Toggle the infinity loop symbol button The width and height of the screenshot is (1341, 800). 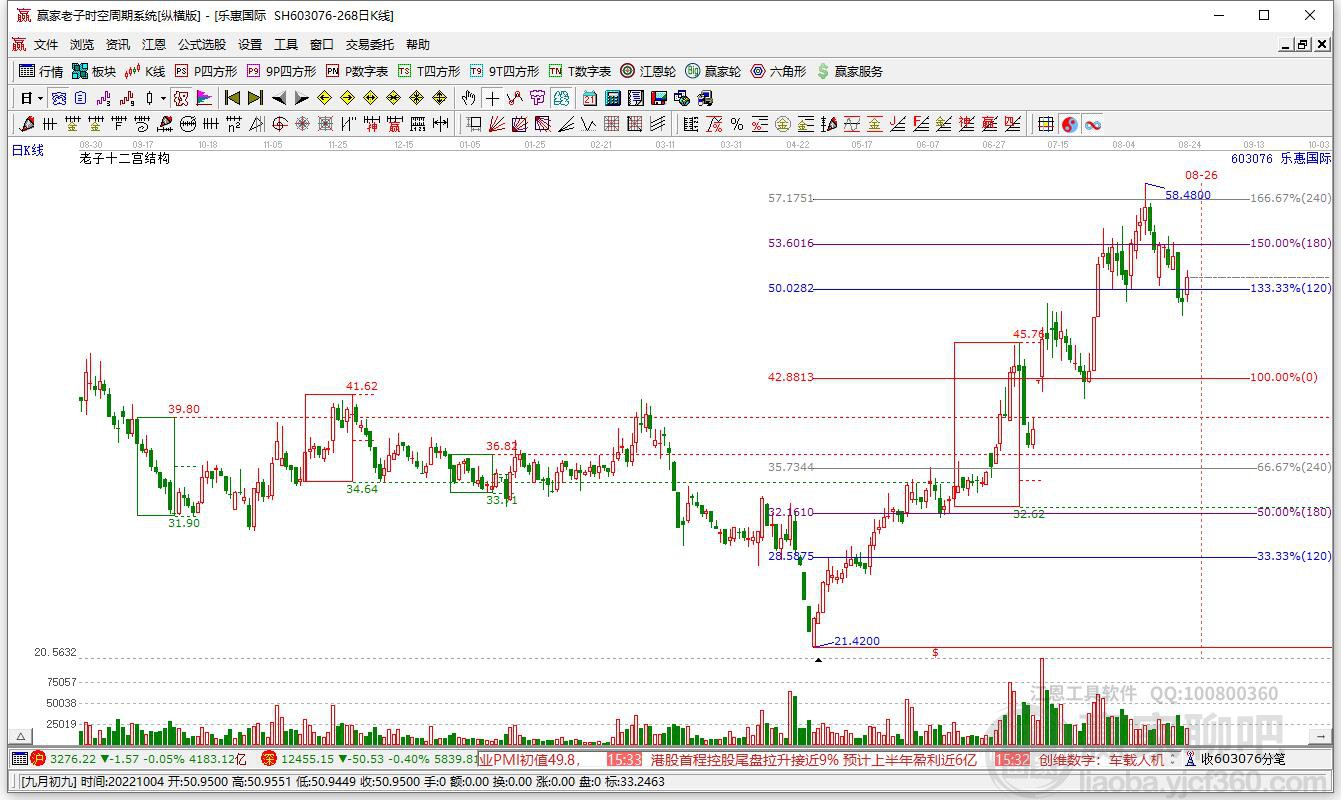1093,124
